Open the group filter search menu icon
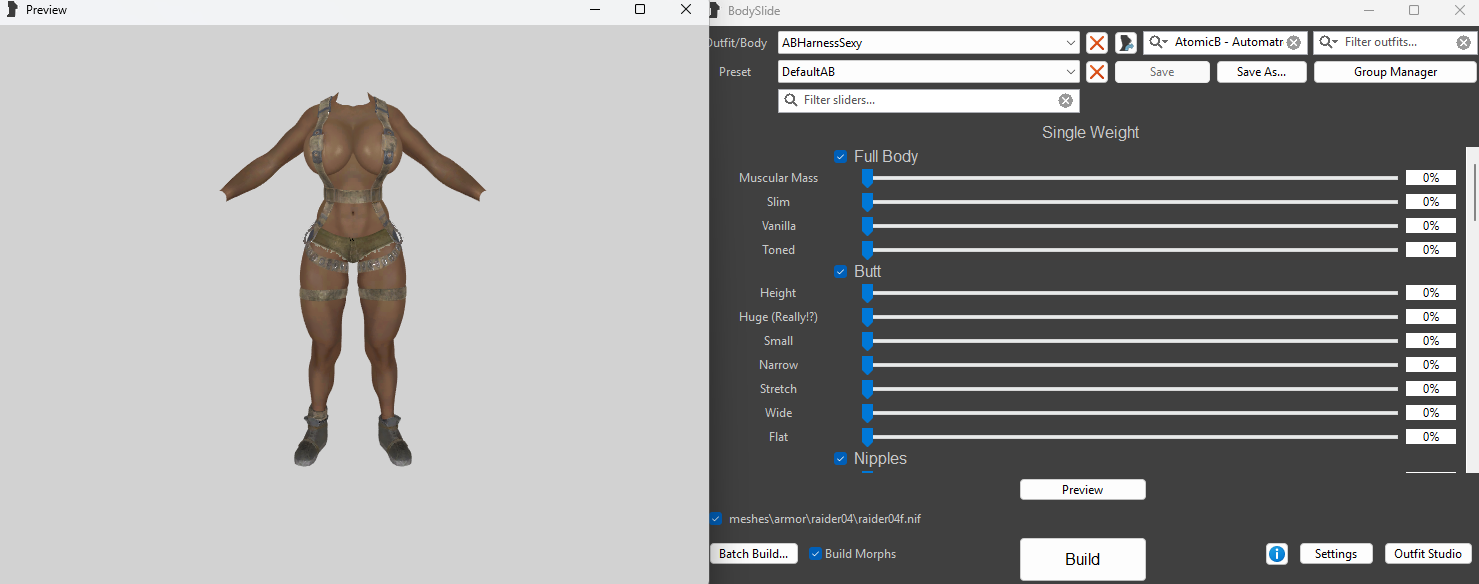 (x=1159, y=43)
